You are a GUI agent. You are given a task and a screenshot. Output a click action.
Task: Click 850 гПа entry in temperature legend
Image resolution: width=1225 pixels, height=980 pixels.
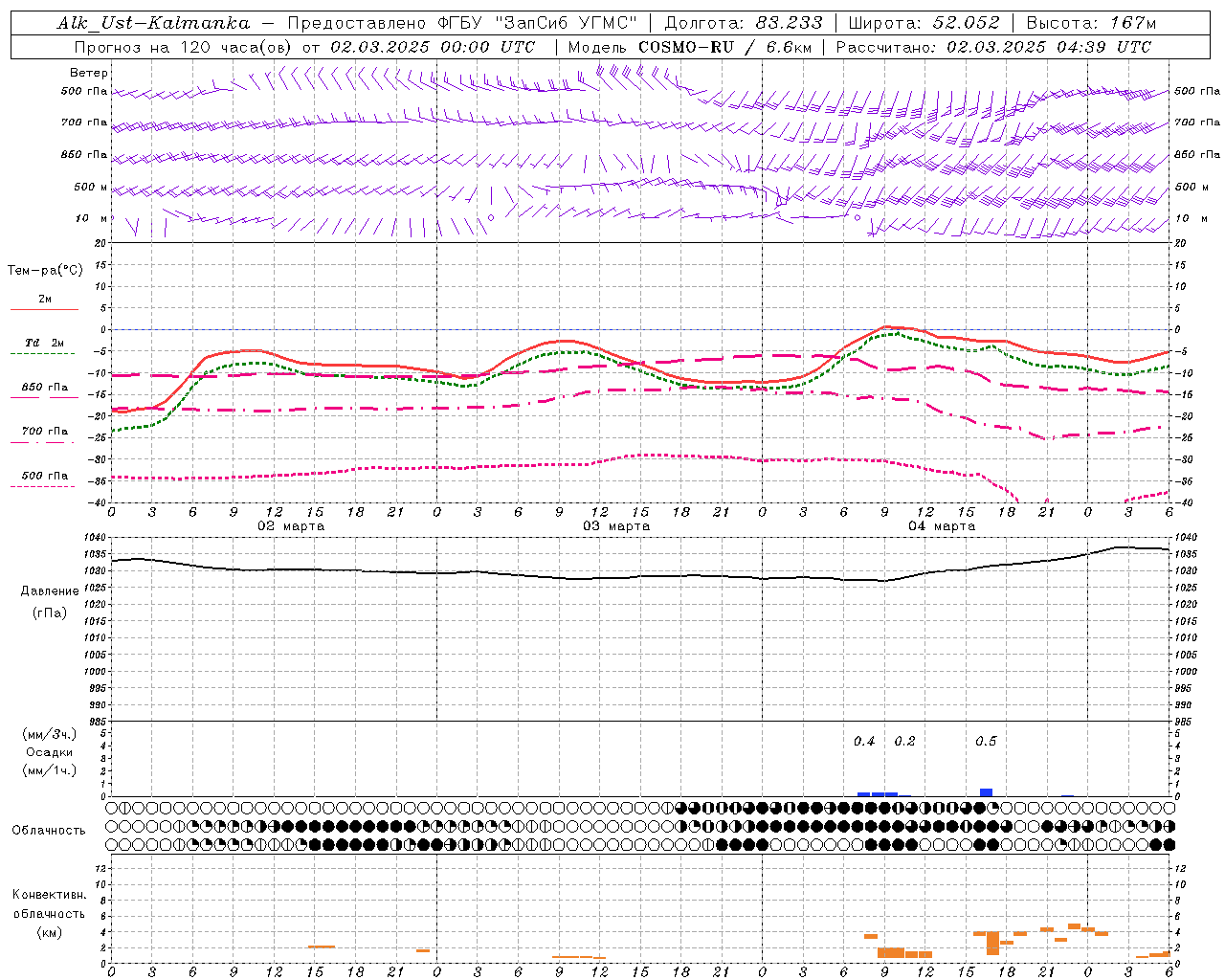pyautogui.click(x=45, y=388)
